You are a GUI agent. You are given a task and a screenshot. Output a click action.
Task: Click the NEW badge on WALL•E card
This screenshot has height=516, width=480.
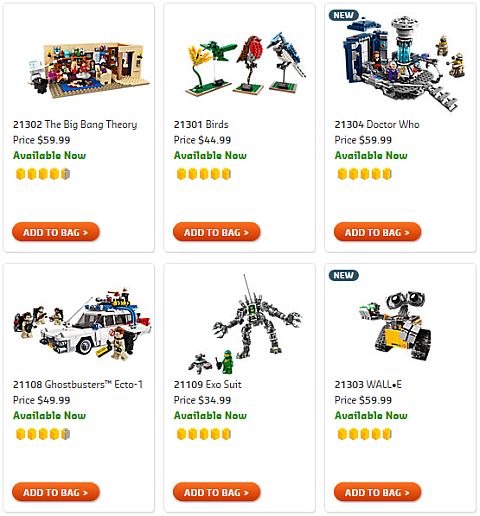pos(343,275)
